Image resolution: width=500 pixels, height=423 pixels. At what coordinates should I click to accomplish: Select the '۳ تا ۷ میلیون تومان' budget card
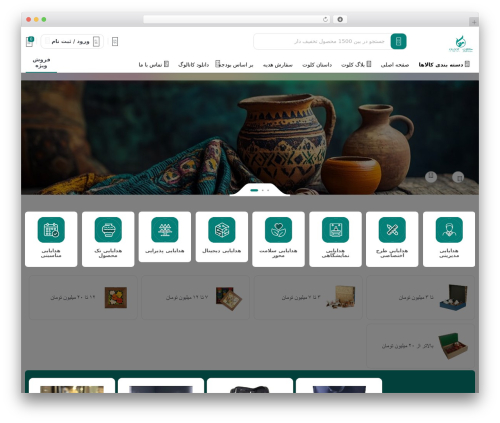click(x=308, y=297)
